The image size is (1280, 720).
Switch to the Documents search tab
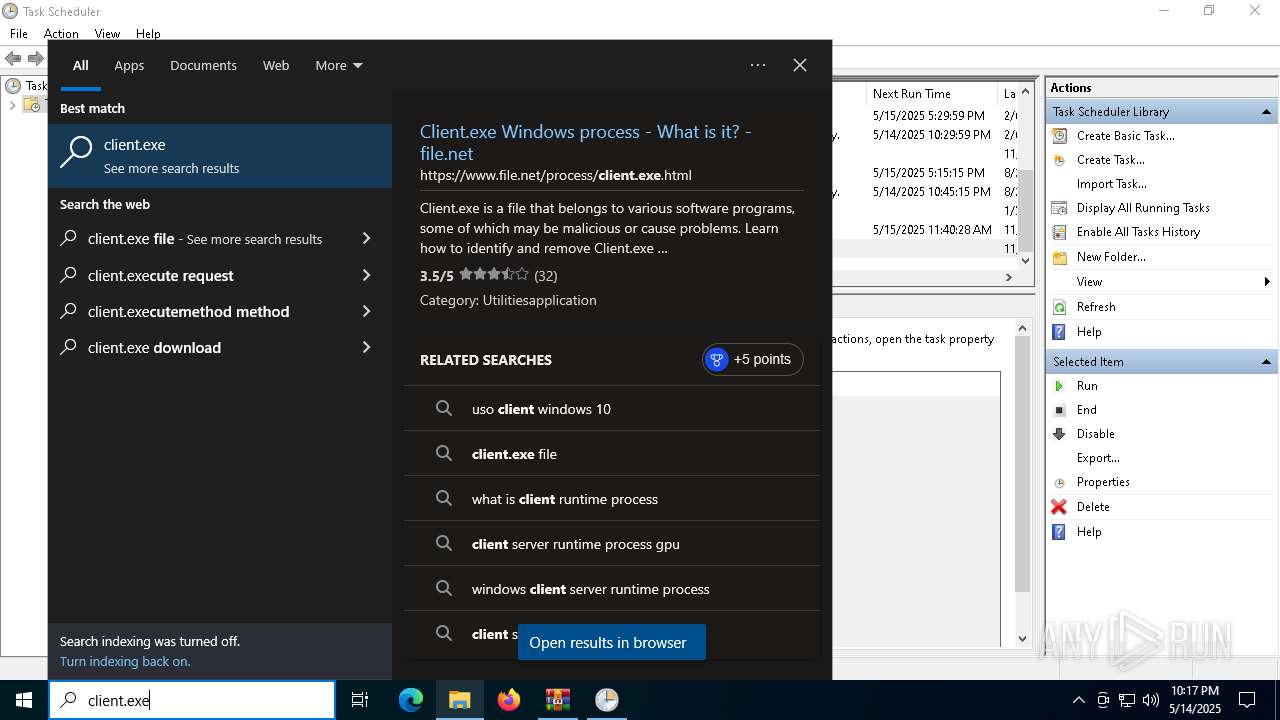(203, 65)
